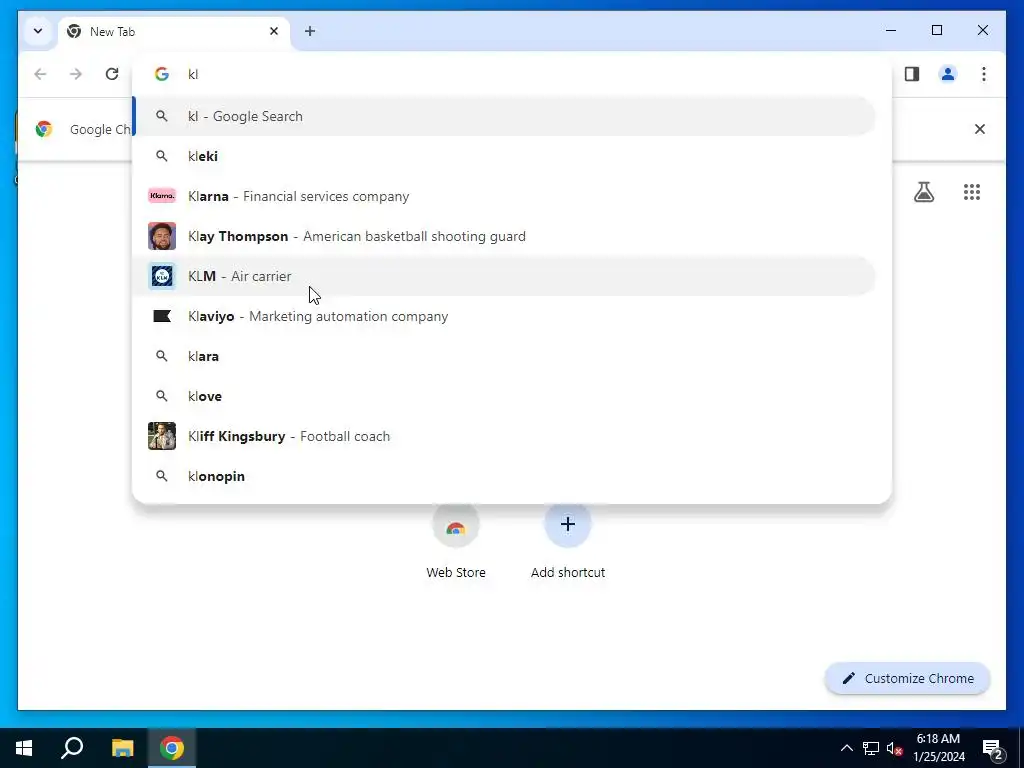
Task: Click the Chrome taskbar icon
Action: click(x=172, y=748)
